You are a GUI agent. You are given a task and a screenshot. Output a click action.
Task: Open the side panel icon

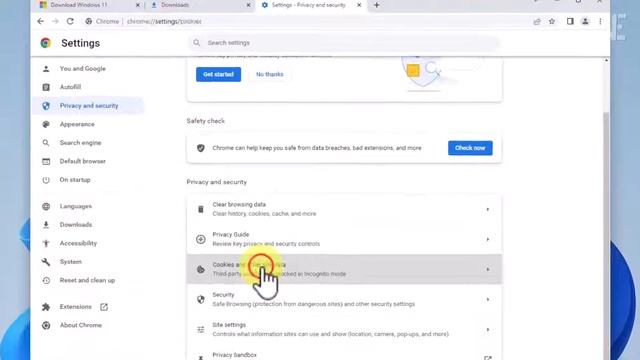point(570,21)
